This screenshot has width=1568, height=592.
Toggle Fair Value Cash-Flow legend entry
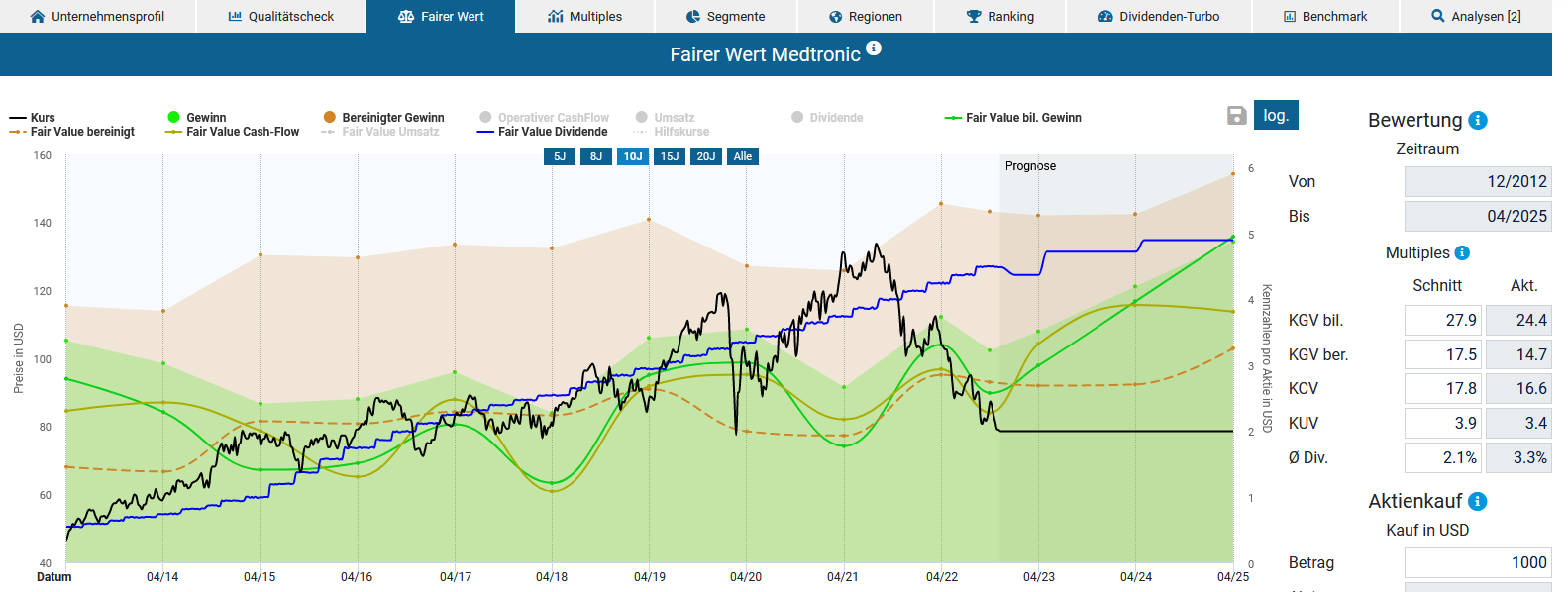[x=233, y=131]
